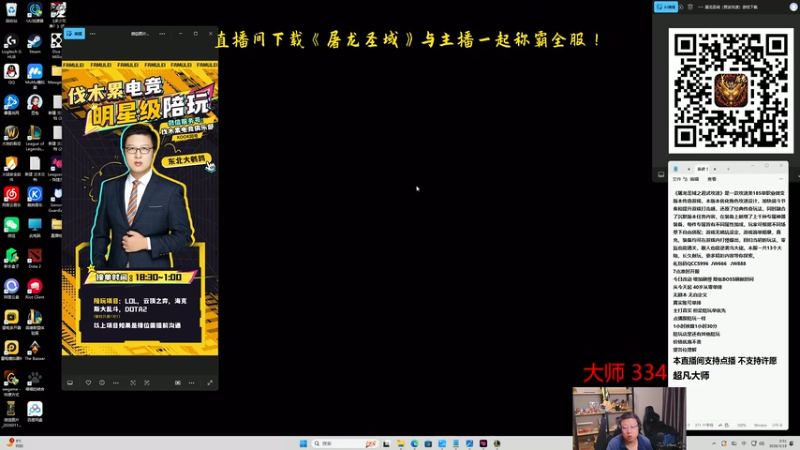This screenshot has width=800, height=450.
Task: Click the blue tab button in image viewer
Action: click(x=74, y=34)
